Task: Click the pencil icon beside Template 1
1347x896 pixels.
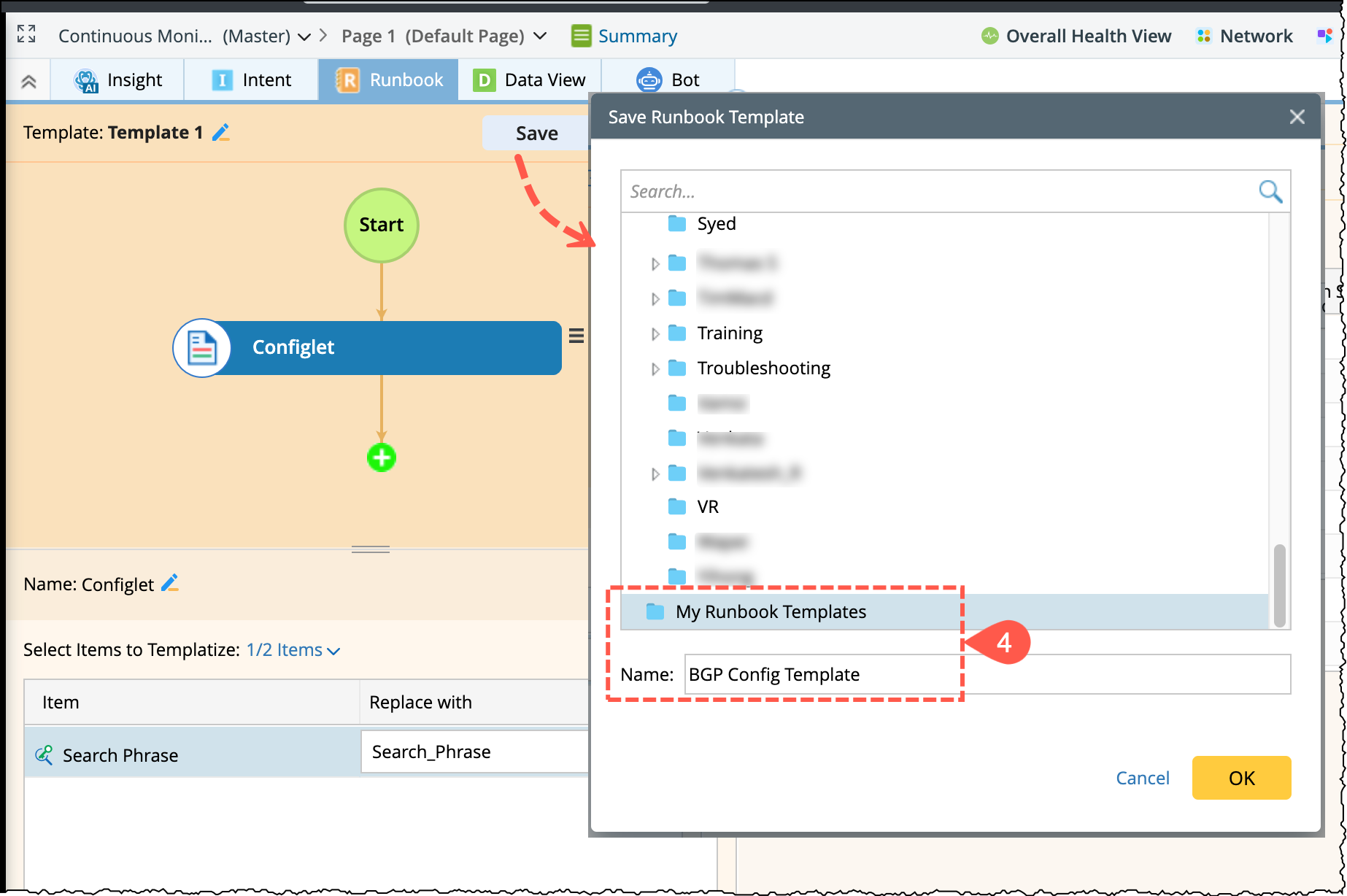Action: pos(220,133)
